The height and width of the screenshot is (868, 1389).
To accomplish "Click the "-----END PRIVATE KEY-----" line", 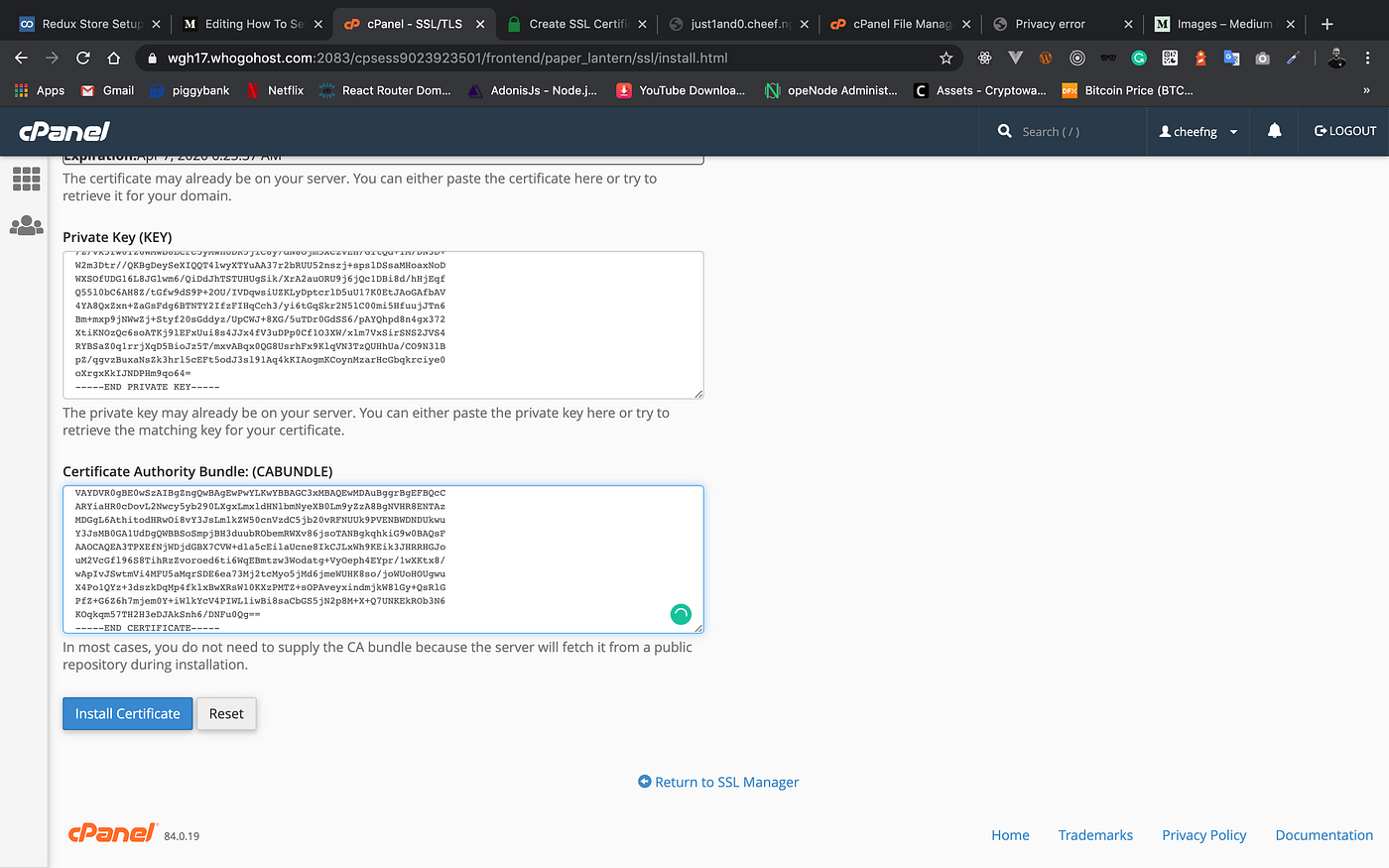I will [x=148, y=387].
